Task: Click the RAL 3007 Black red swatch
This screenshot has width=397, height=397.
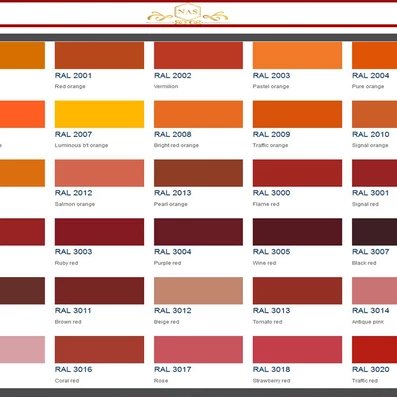Action: click(x=374, y=232)
